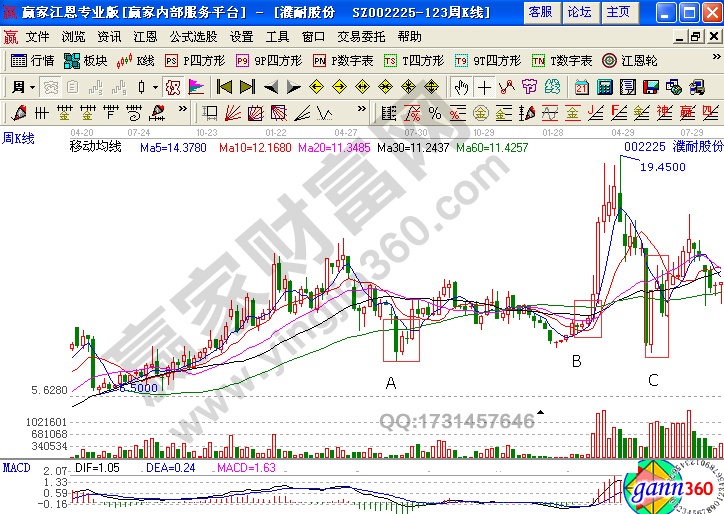Click the 论坛 forum button

580,12
